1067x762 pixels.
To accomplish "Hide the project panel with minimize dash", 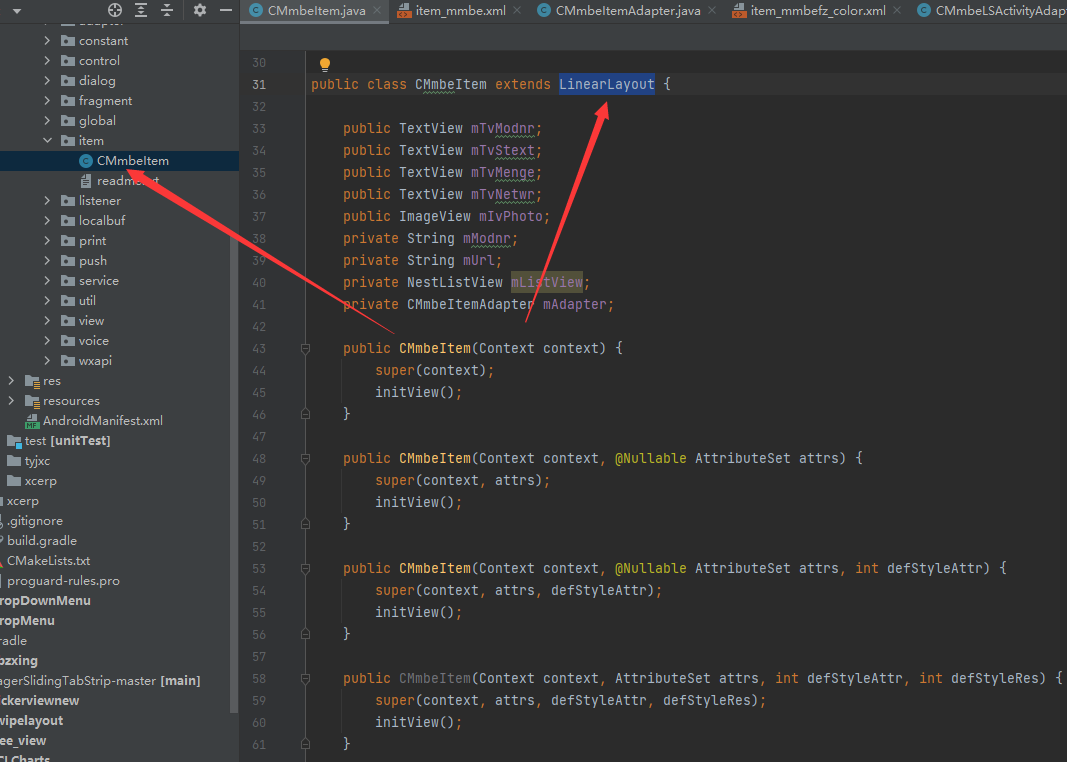I will tap(225, 10).
